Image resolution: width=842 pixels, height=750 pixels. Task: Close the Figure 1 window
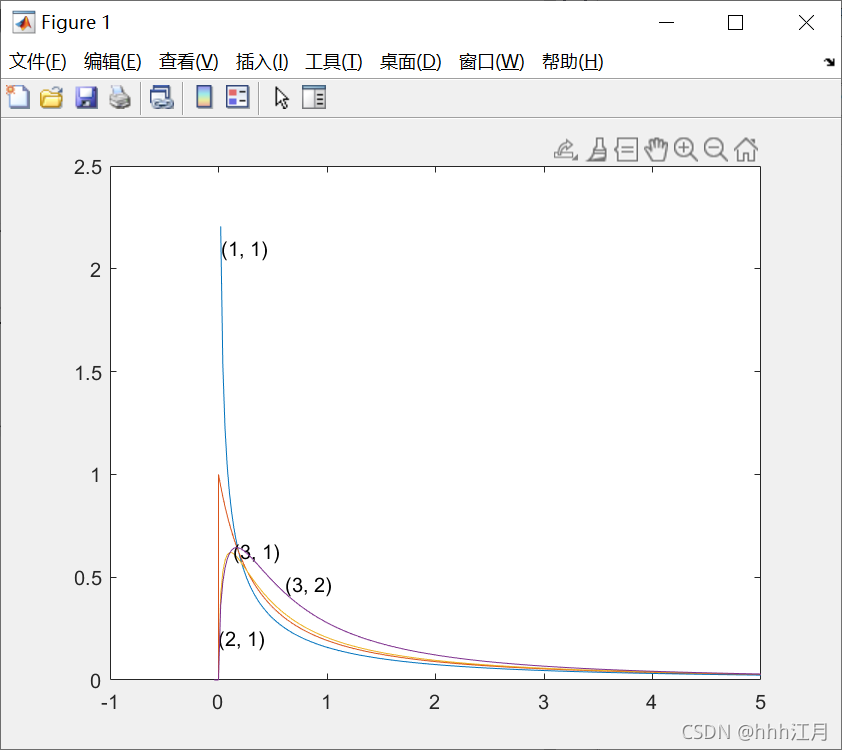[x=806, y=23]
